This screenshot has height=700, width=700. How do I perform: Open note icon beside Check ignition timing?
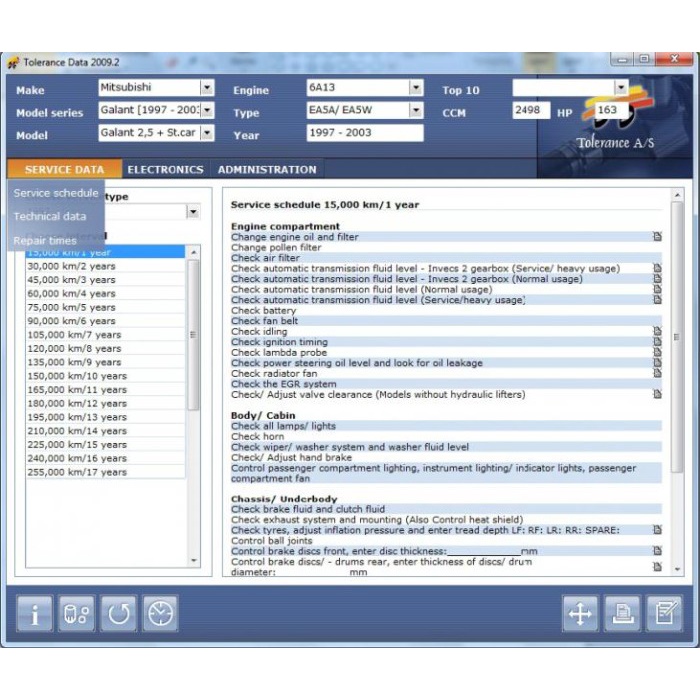[x=657, y=342]
